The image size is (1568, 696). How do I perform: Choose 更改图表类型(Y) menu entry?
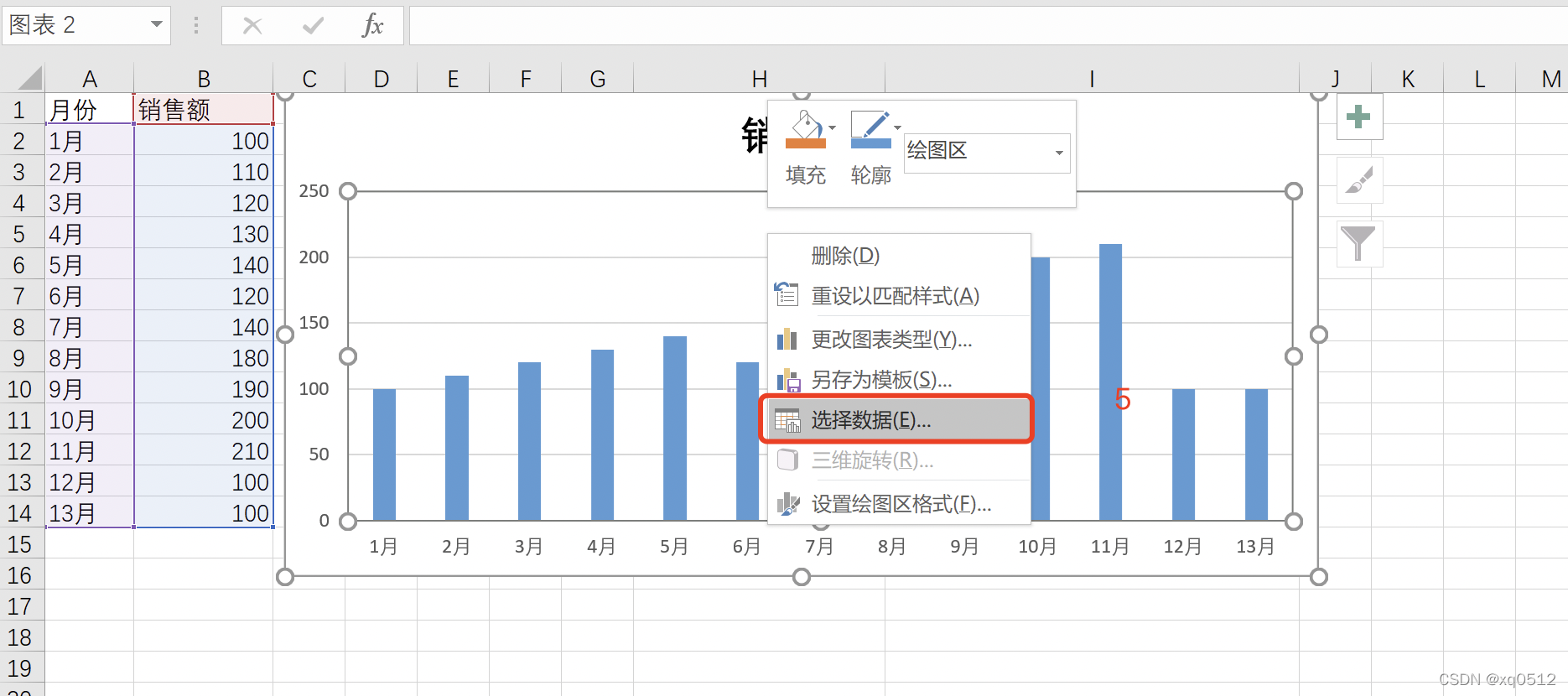(x=899, y=340)
